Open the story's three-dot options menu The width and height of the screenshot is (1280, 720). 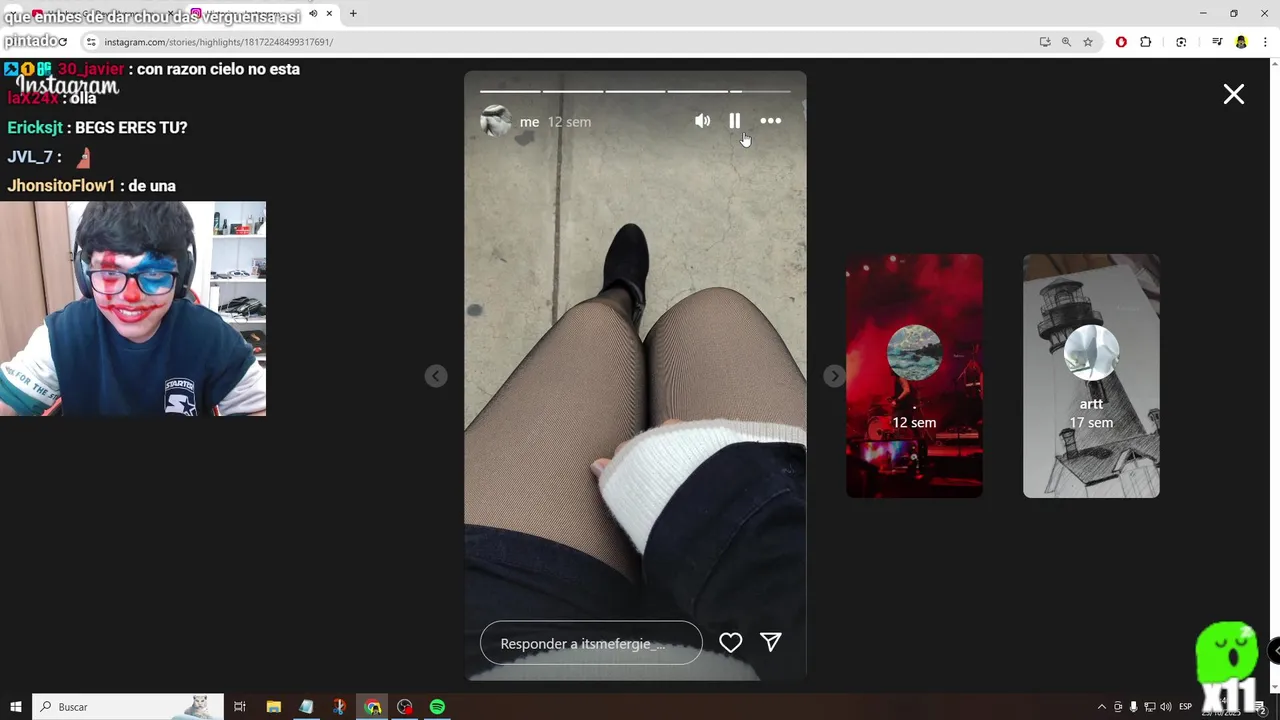tap(770, 121)
